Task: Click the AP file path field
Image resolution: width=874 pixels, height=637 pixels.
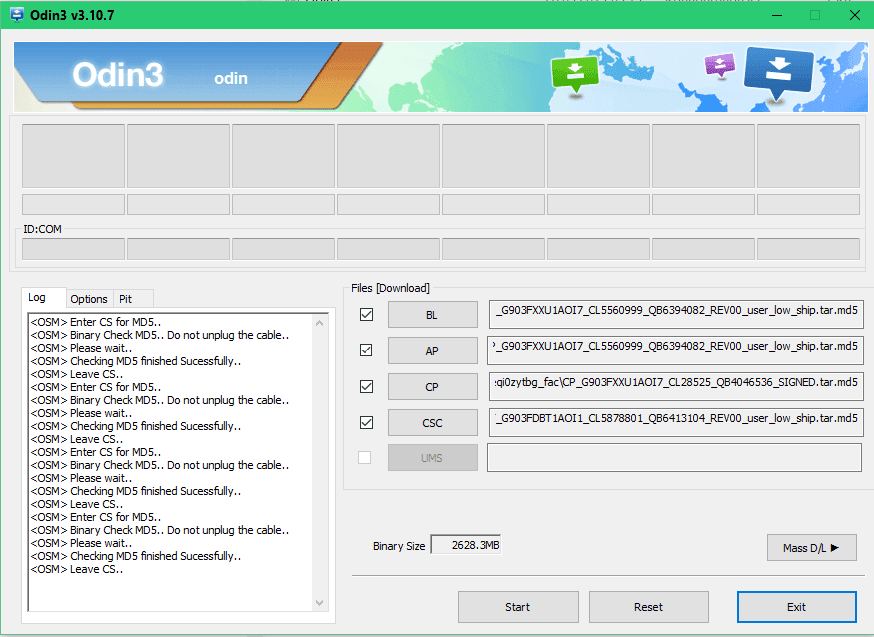Action: [675, 349]
